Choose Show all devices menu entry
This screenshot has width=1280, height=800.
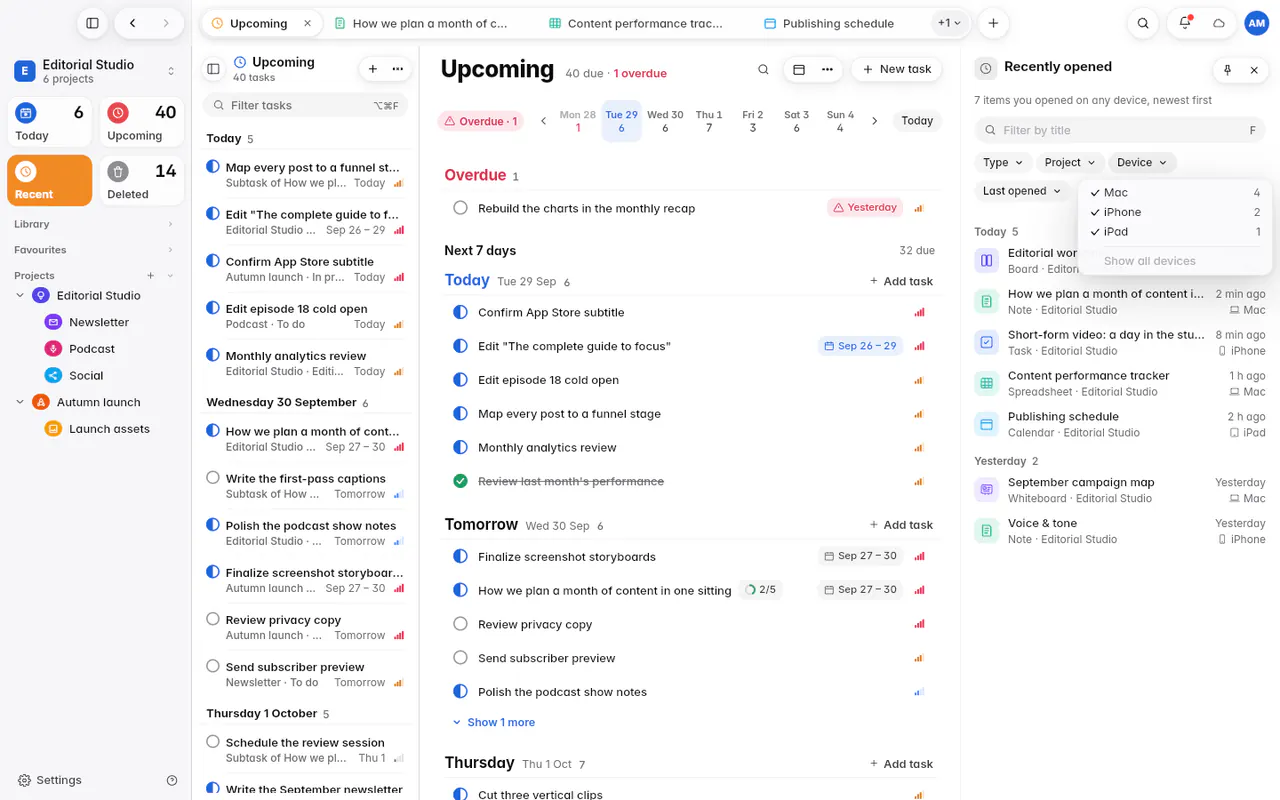(x=1175, y=261)
